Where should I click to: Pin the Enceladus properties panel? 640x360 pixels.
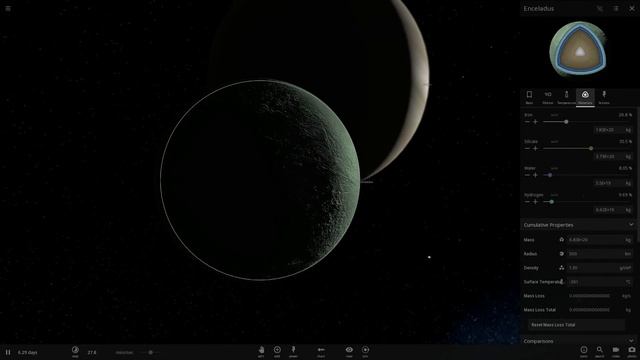point(600,9)
